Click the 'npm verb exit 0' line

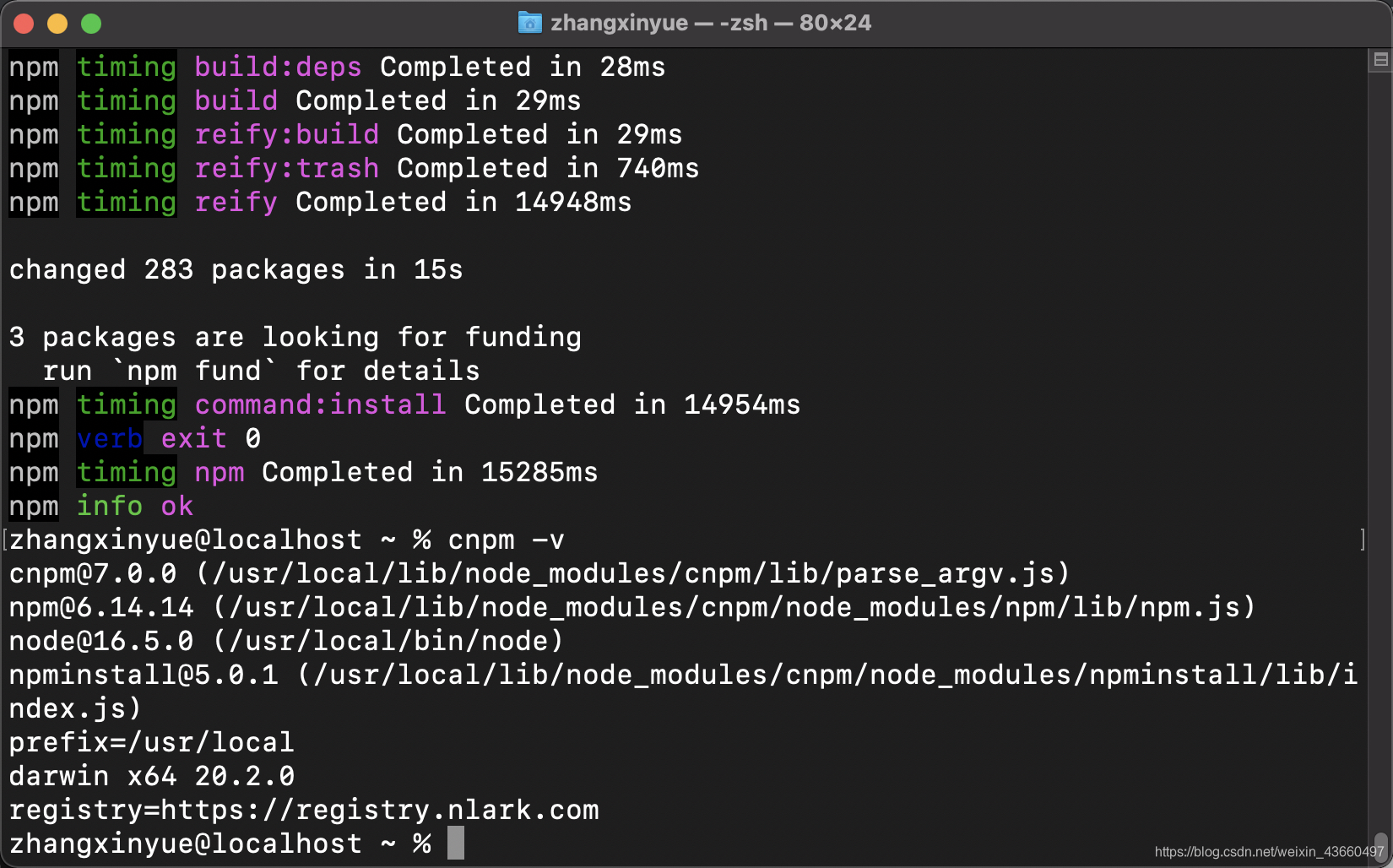134,438
